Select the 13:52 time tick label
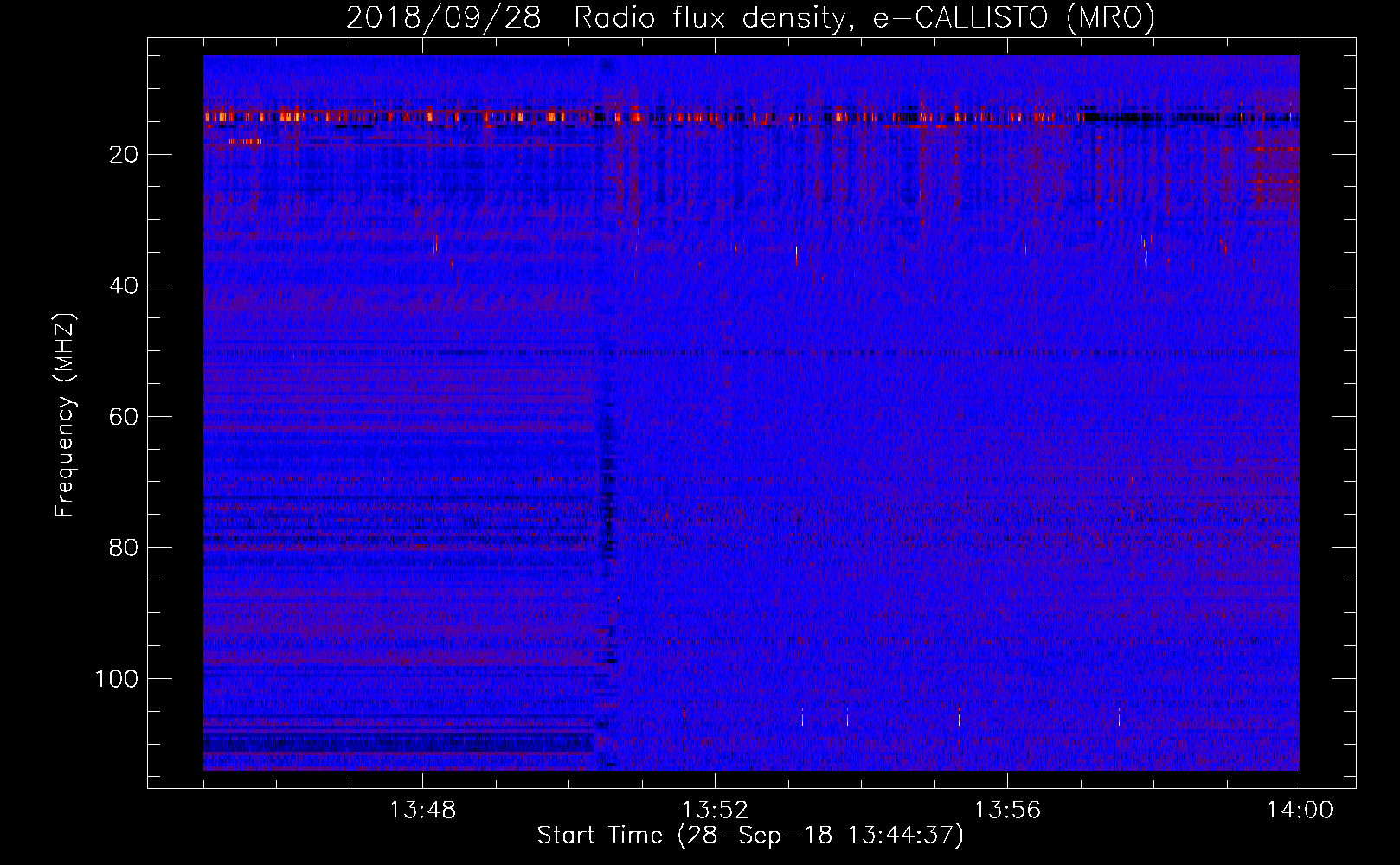This screenshot has height=865, width=1400. [x=715, y=811]
